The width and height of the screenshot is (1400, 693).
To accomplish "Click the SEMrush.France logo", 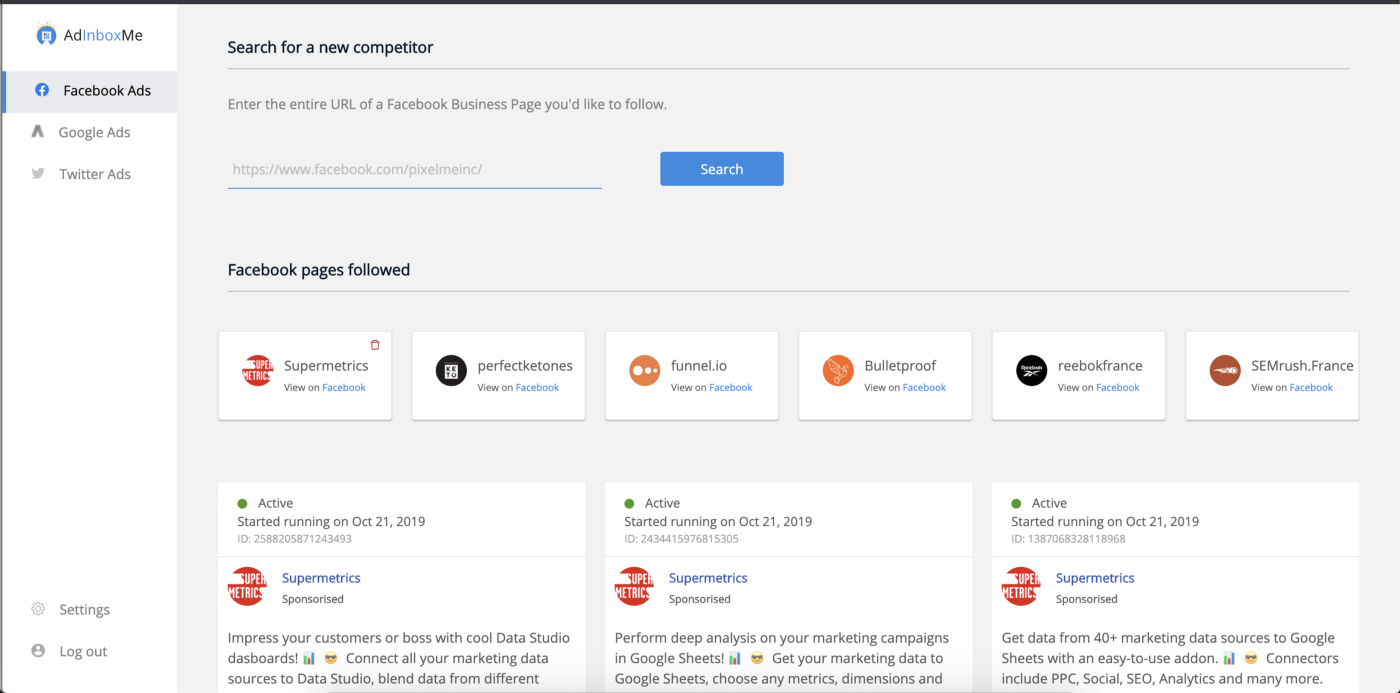I will click(1225, 371).
